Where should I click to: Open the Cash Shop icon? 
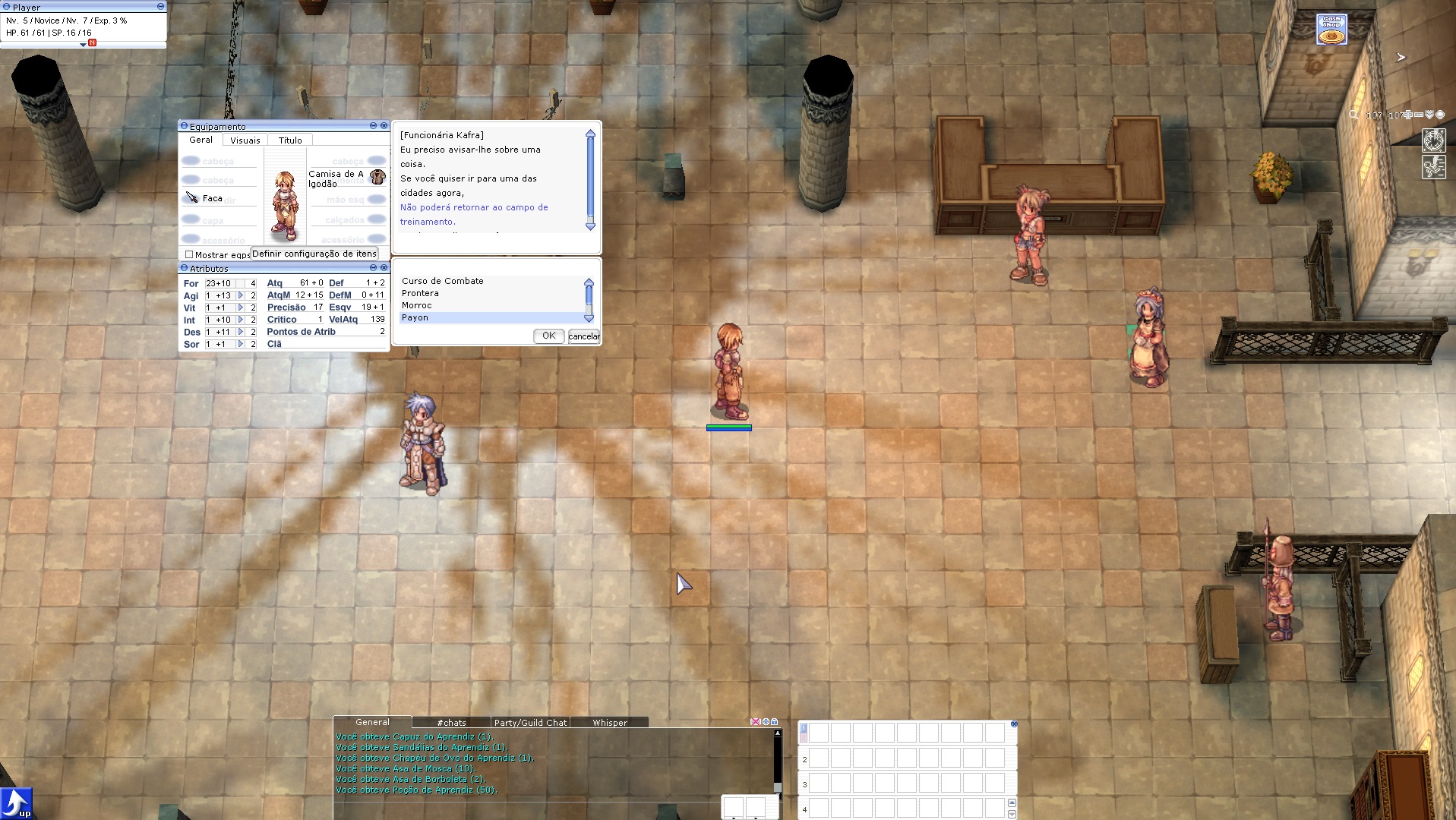click(x=1331, y=30)
